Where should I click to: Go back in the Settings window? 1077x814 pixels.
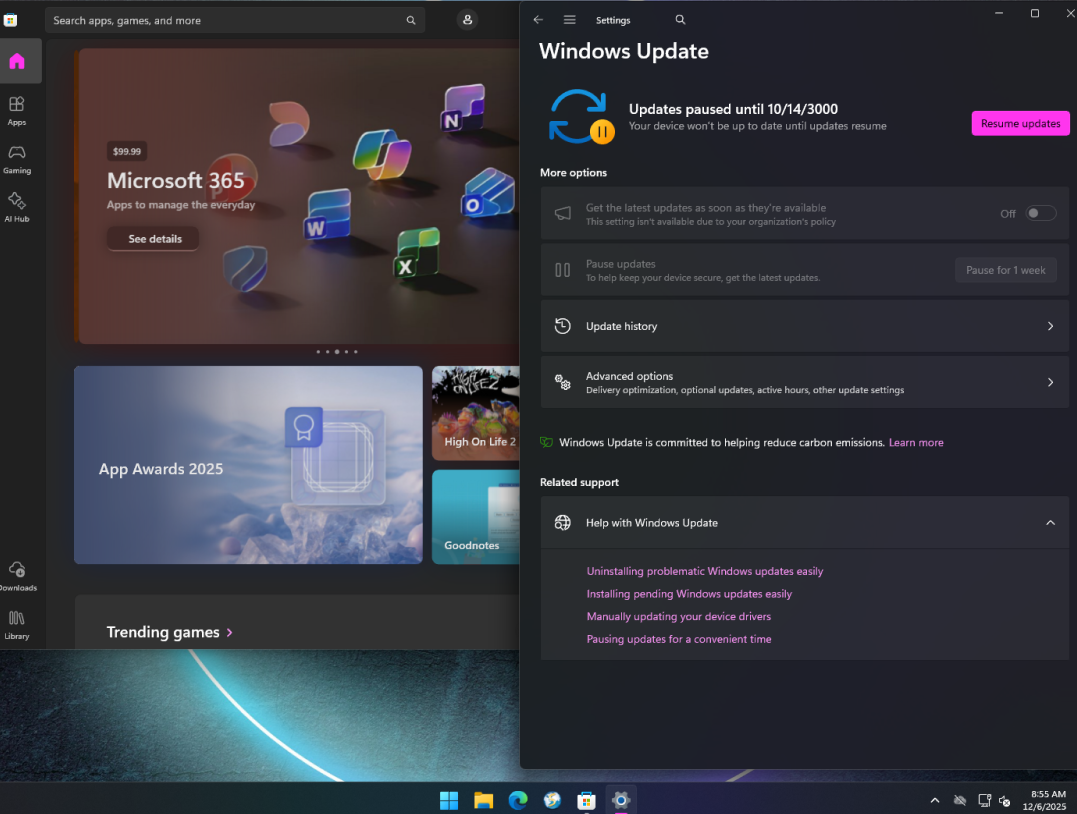538,20
